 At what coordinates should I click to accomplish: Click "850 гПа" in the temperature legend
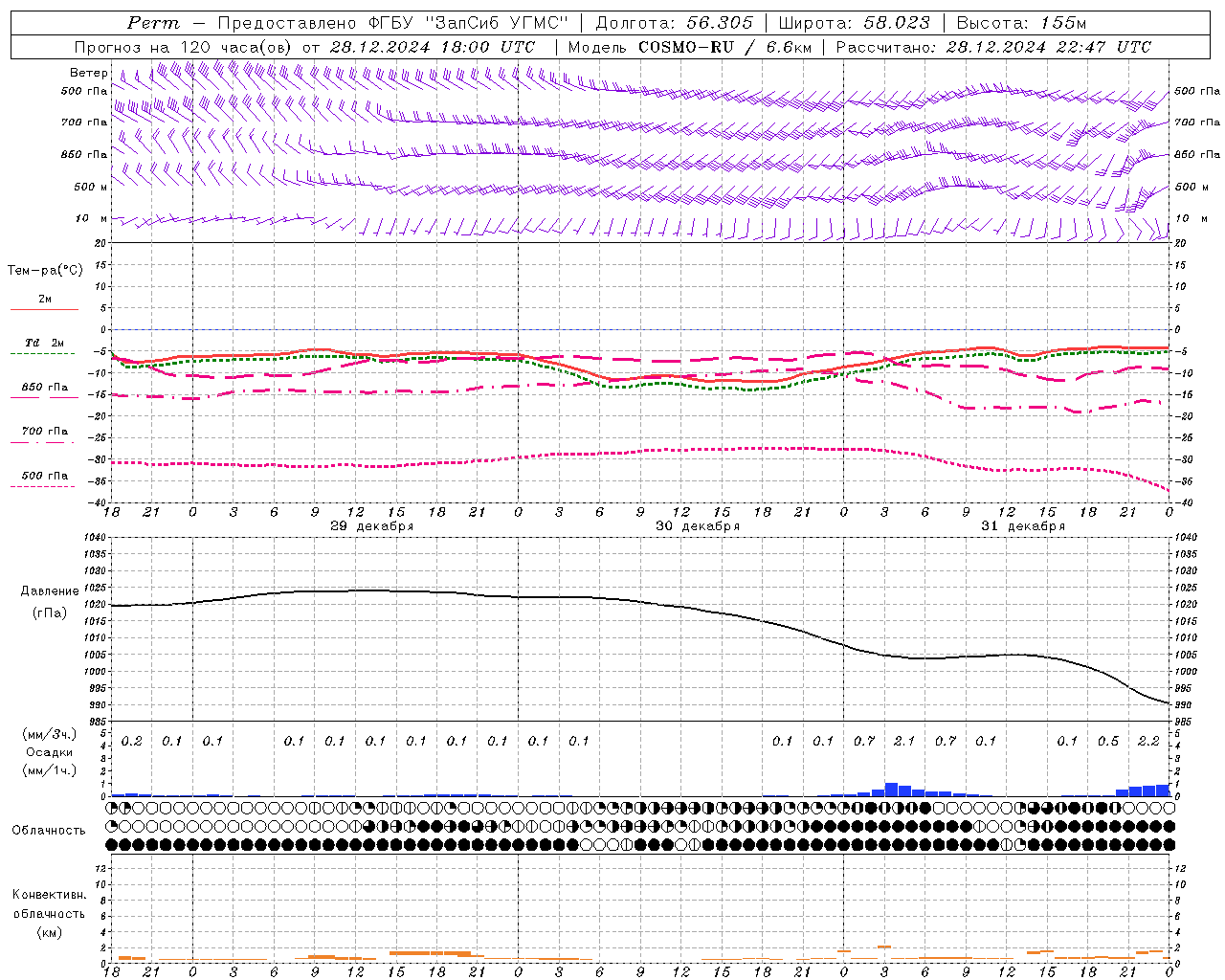pyautogui.click(x=44, y=388)
